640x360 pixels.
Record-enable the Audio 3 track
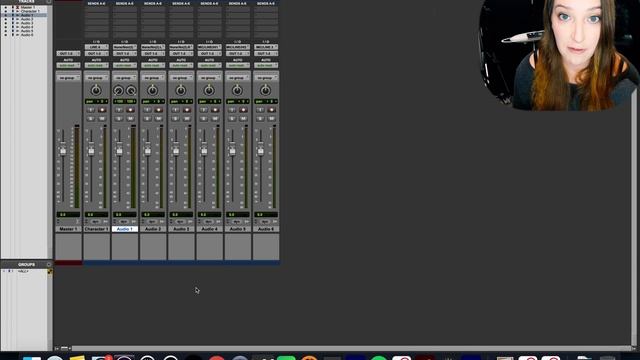(x=187, y=110)
